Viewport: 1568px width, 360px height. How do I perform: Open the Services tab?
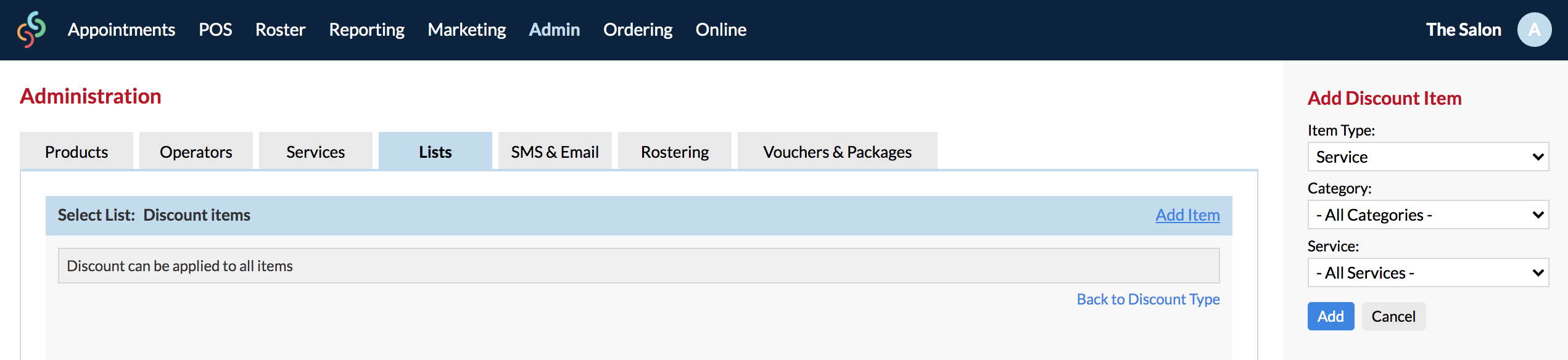coord(316,151)
